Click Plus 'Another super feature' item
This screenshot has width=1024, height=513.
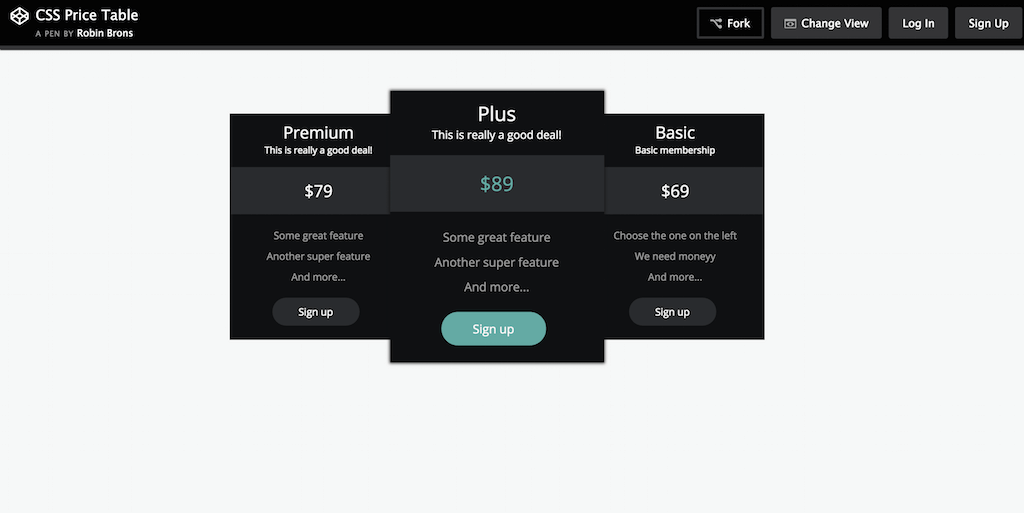(x=497, y=262)
